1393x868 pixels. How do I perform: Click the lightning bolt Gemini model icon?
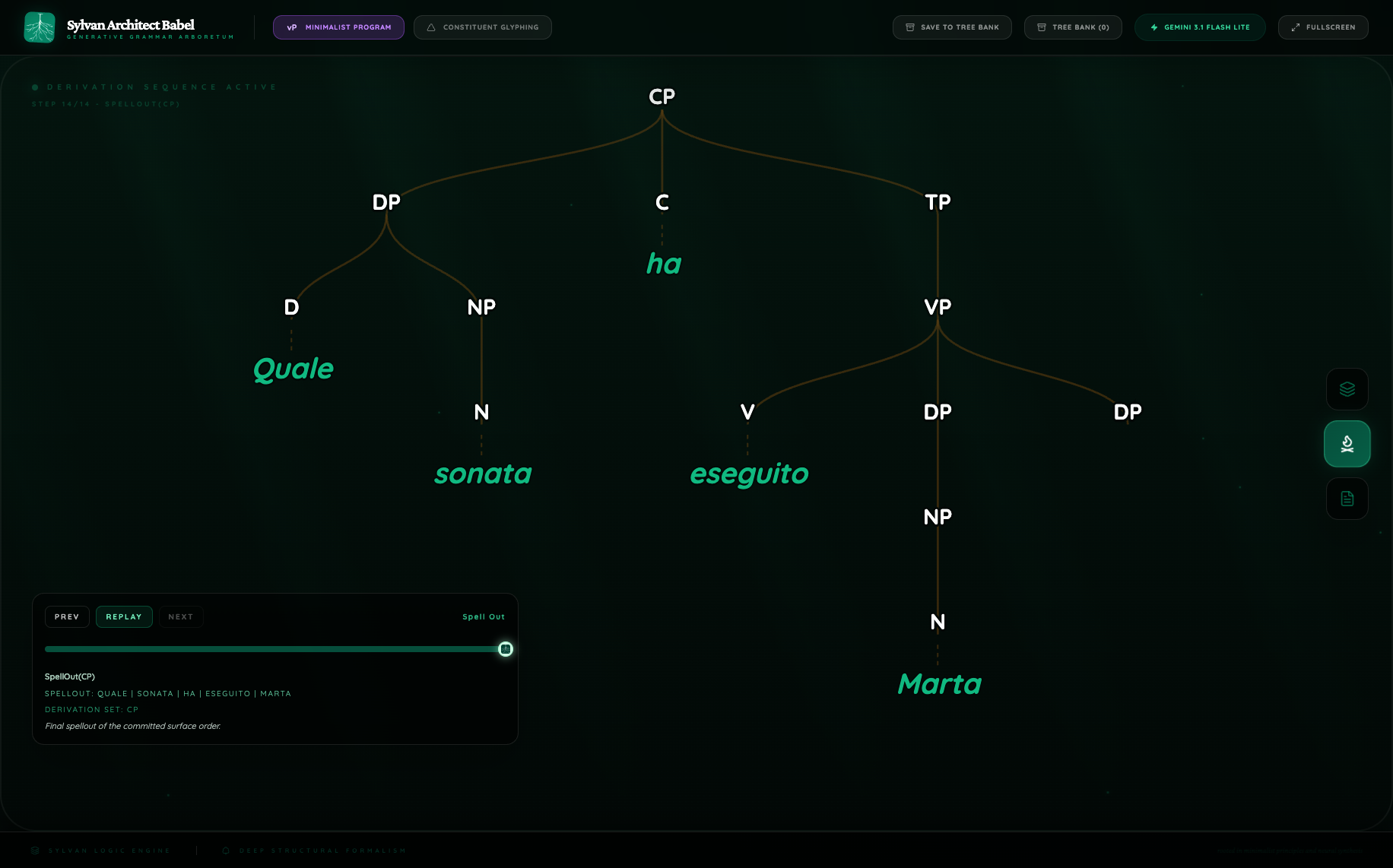point(1154,27)
